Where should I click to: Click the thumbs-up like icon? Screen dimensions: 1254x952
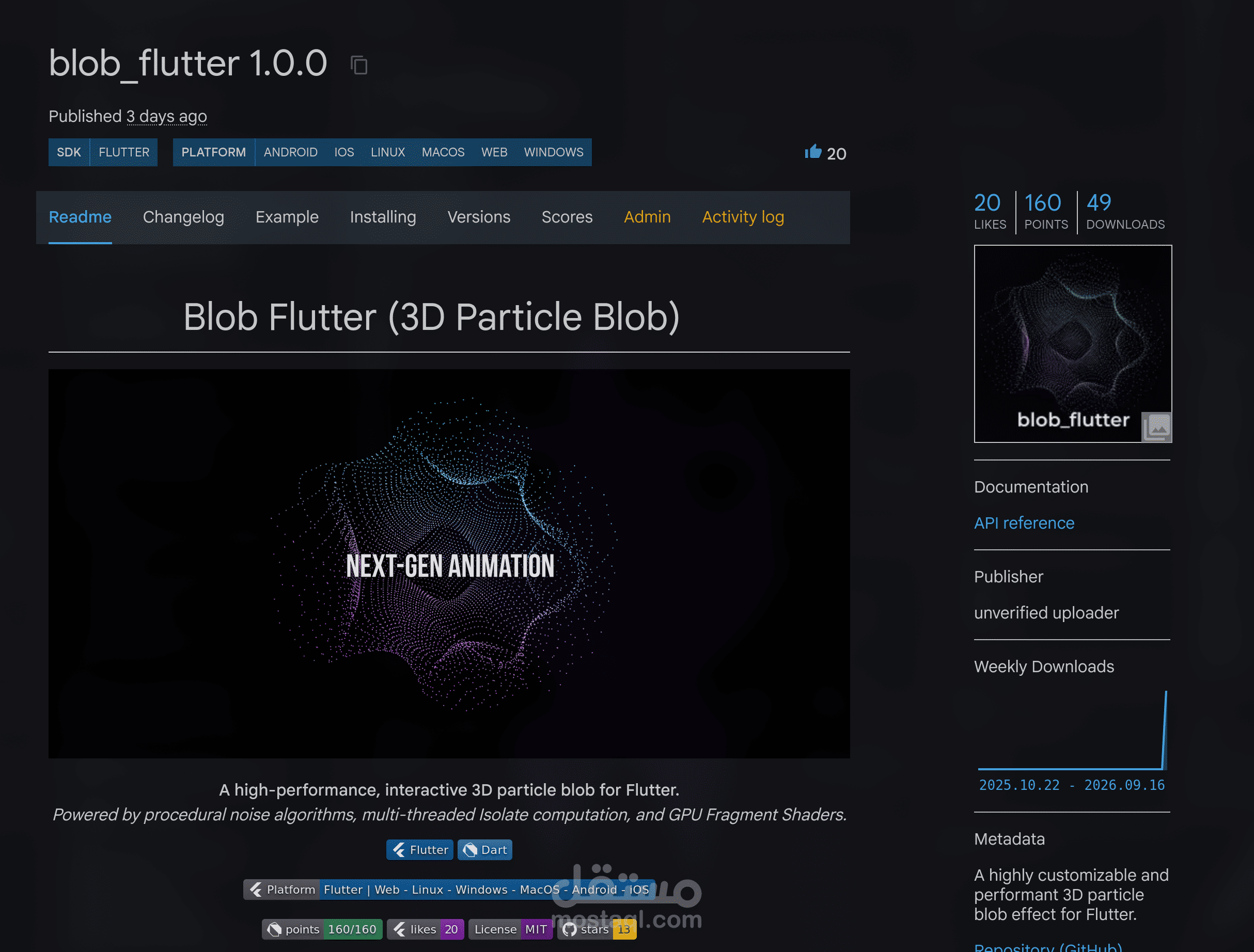(813, 152)
